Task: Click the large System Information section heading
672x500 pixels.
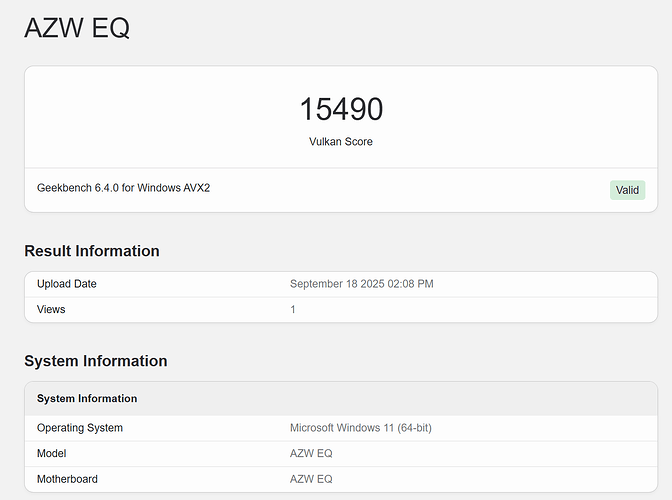Action: point(96,361)
